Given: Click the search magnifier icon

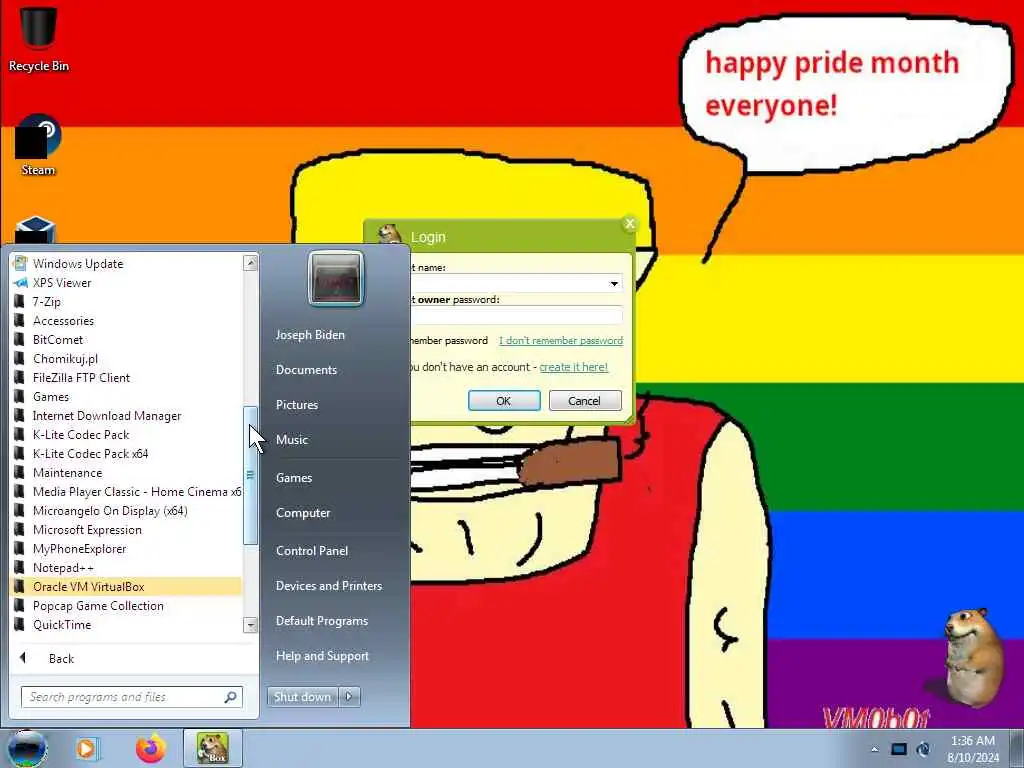Looking at the screenshot, I should click(230, 697).
